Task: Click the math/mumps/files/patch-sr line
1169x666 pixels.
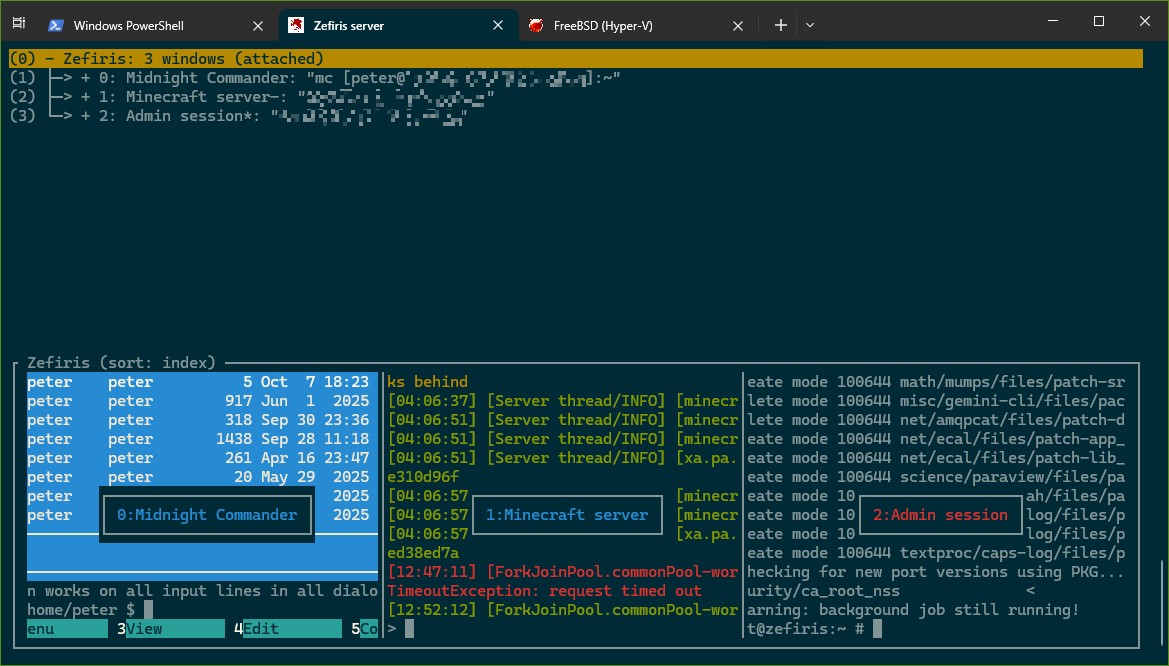Action: (936, 382)
